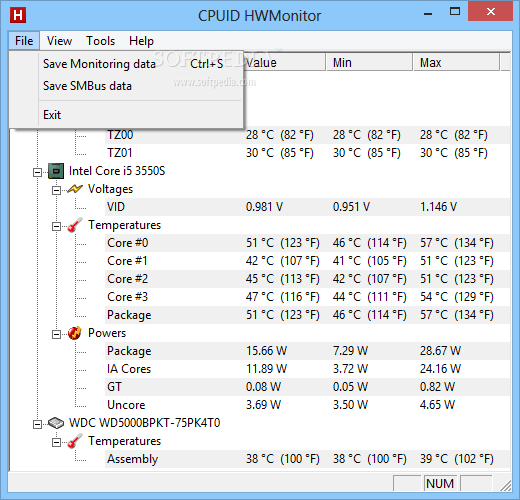The image size is (520, 500).
Task: Click the Min column header
Action: (x=369, y=62)
